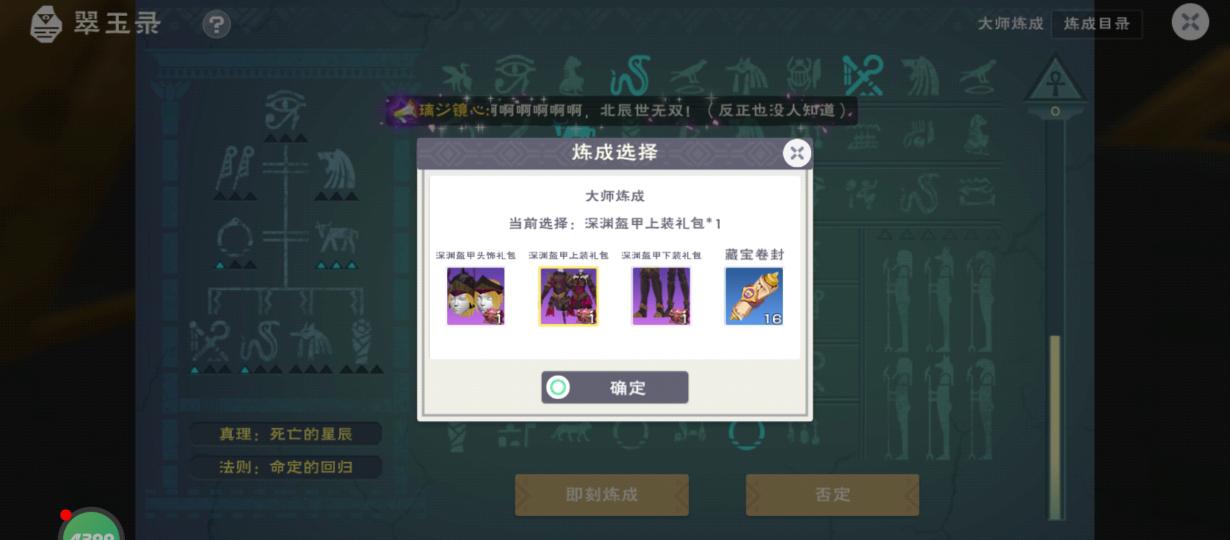Click the 大师炼成 label at top

coord(1011,23)
